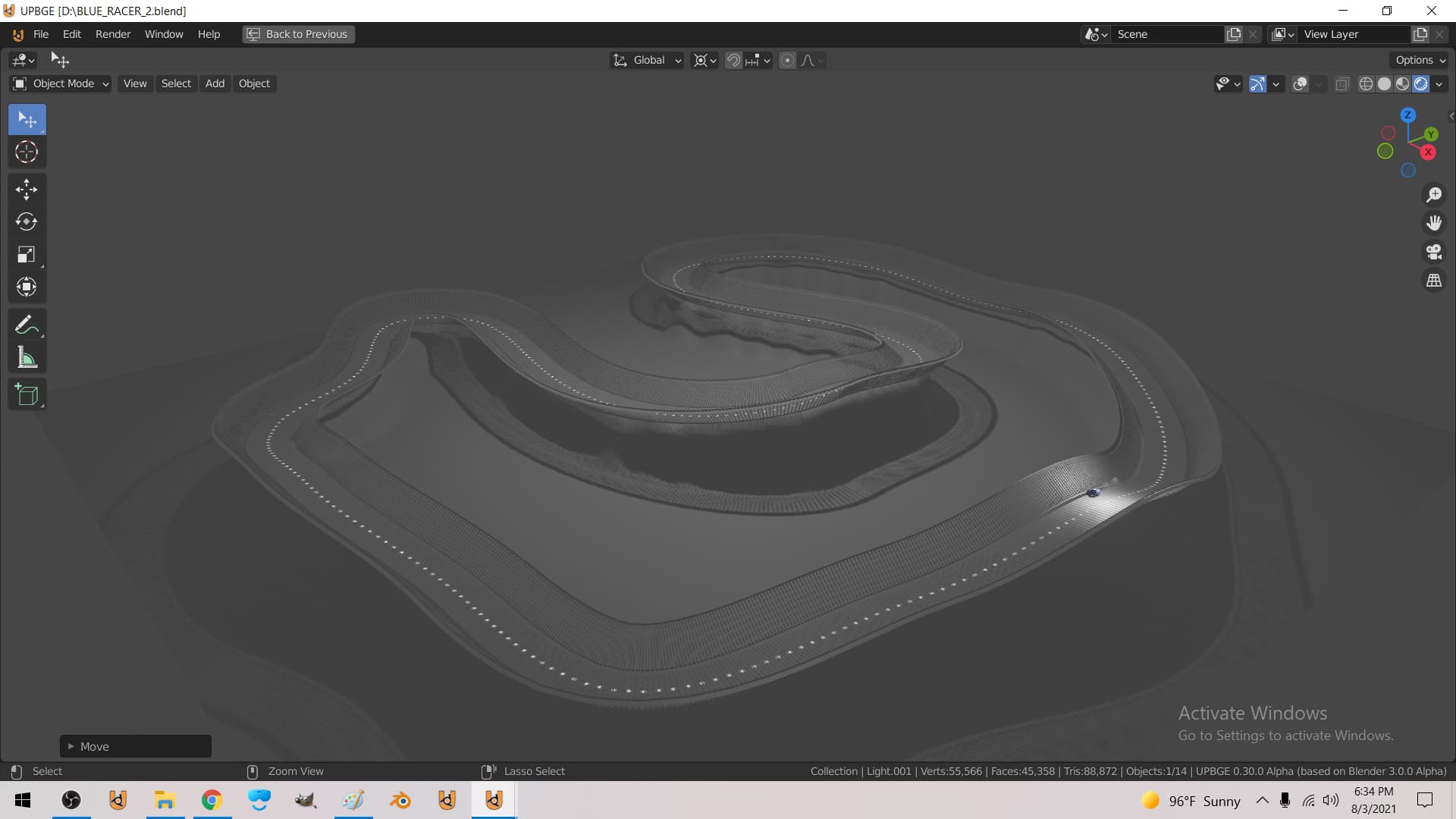
Task: Click the Scene name field
Action: (1169, 34)
